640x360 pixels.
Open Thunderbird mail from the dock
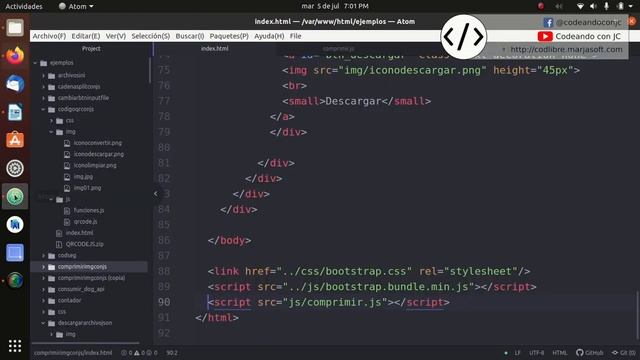pos(15,84)
